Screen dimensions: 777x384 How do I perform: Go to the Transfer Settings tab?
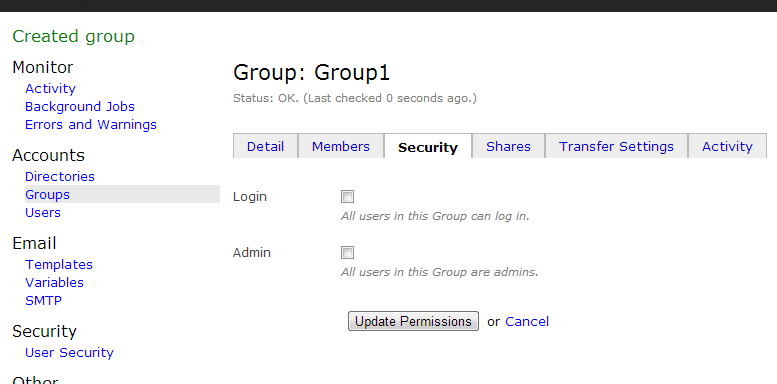pos(616,146)
